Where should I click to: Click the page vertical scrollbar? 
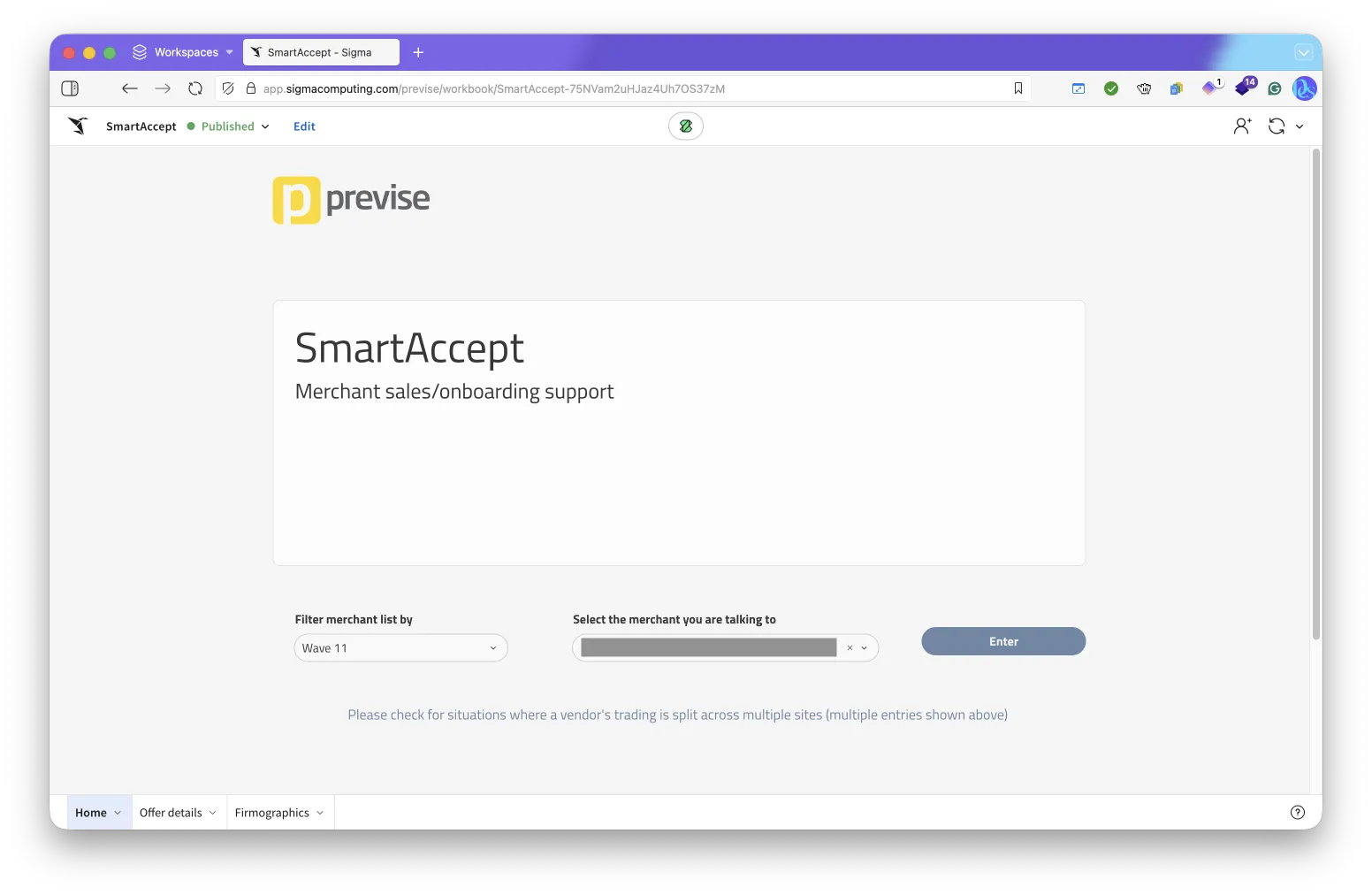tap(1315, 394)
